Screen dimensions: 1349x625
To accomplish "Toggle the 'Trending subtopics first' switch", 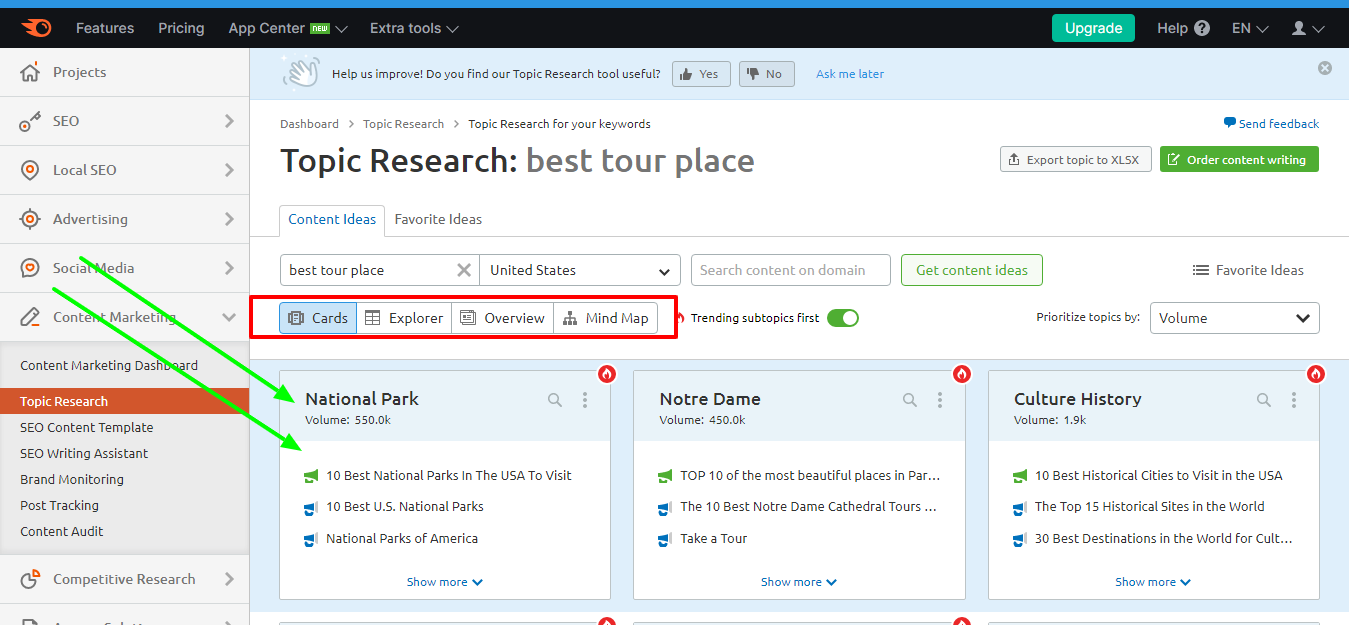I will click(x=843, y=318).
